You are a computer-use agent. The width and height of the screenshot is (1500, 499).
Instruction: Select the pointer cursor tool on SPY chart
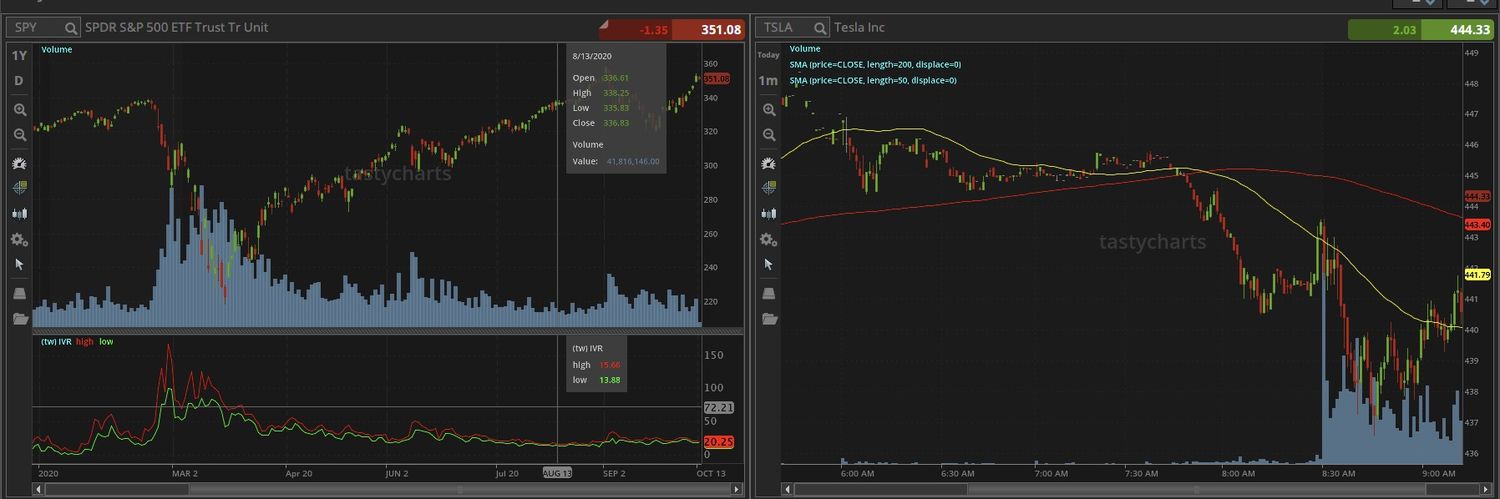19,264
